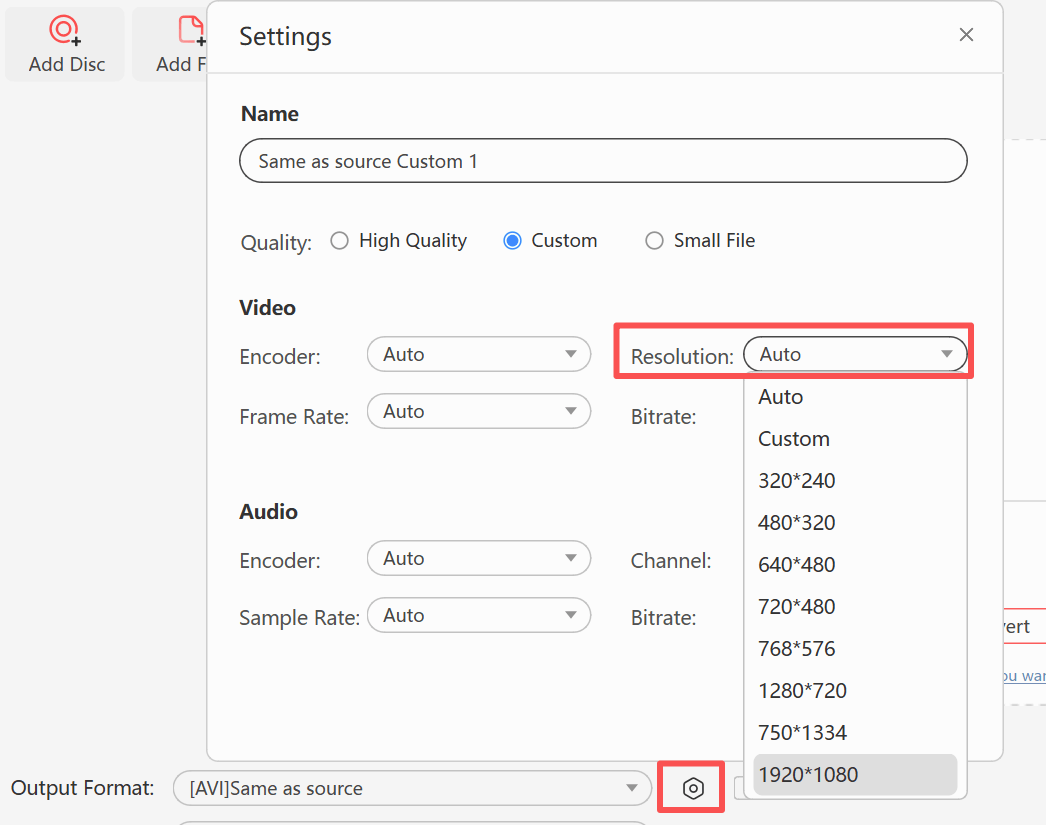This screenshot has height=825, width=1046.
Task: Open the Sample Rate dropdown
Action: 479,616
